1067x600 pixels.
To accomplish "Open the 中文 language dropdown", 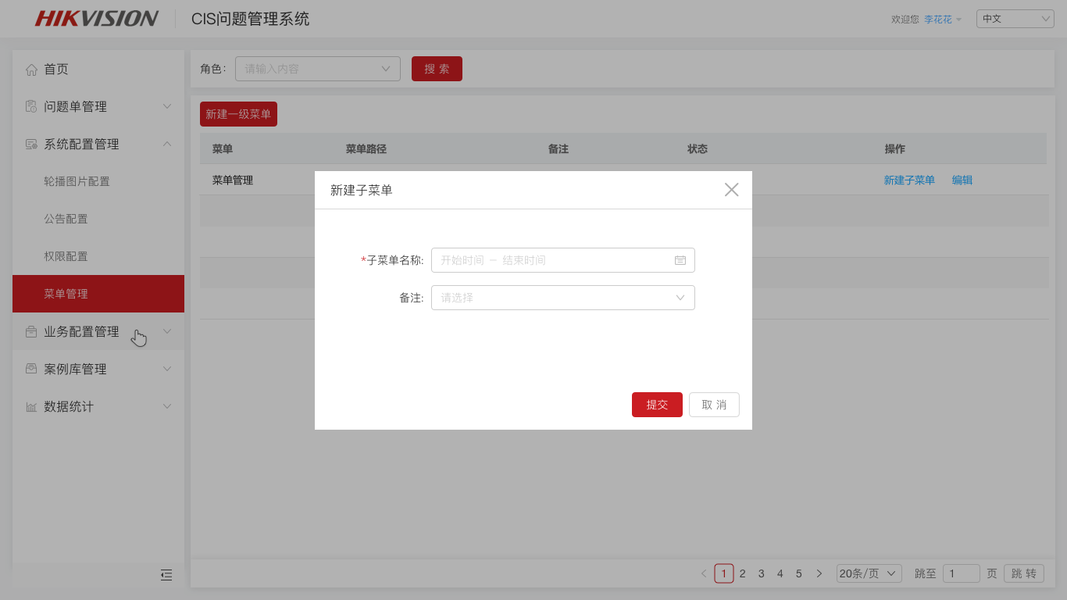I will click(1015, 18).
